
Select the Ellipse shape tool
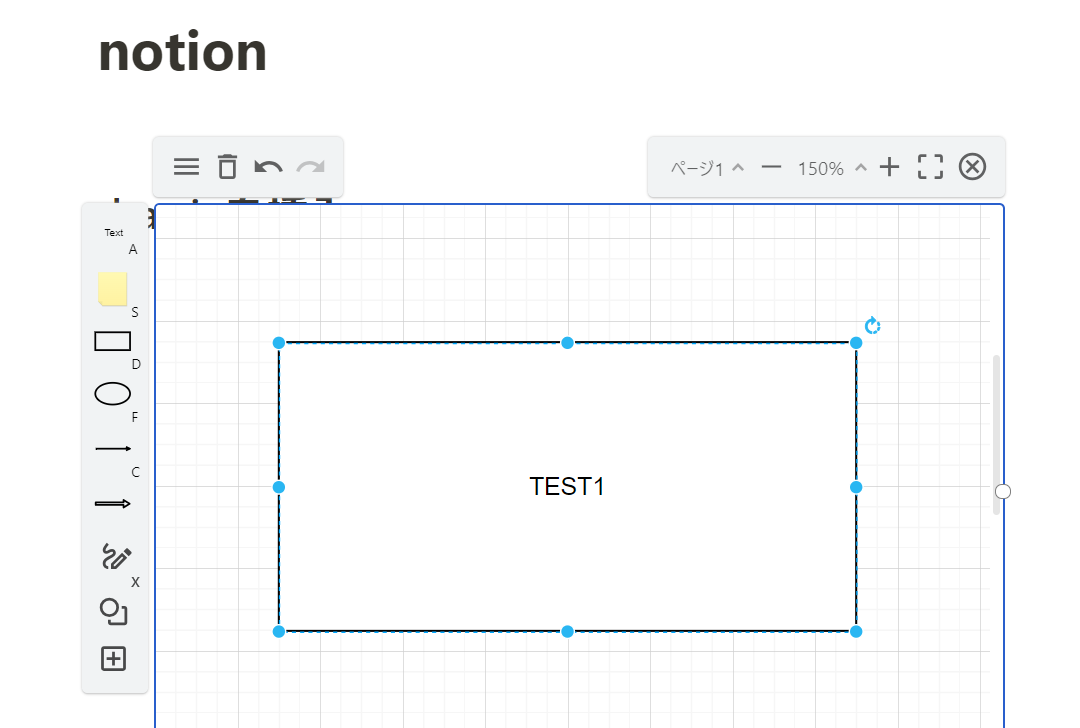click(x=113, y=394)
